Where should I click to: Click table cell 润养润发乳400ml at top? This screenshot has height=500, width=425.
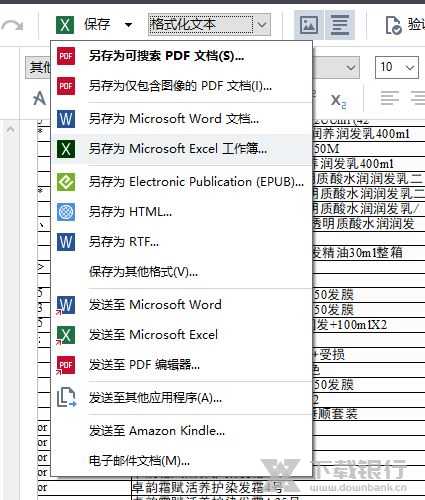pyautogui.click(x=361, y=134)
